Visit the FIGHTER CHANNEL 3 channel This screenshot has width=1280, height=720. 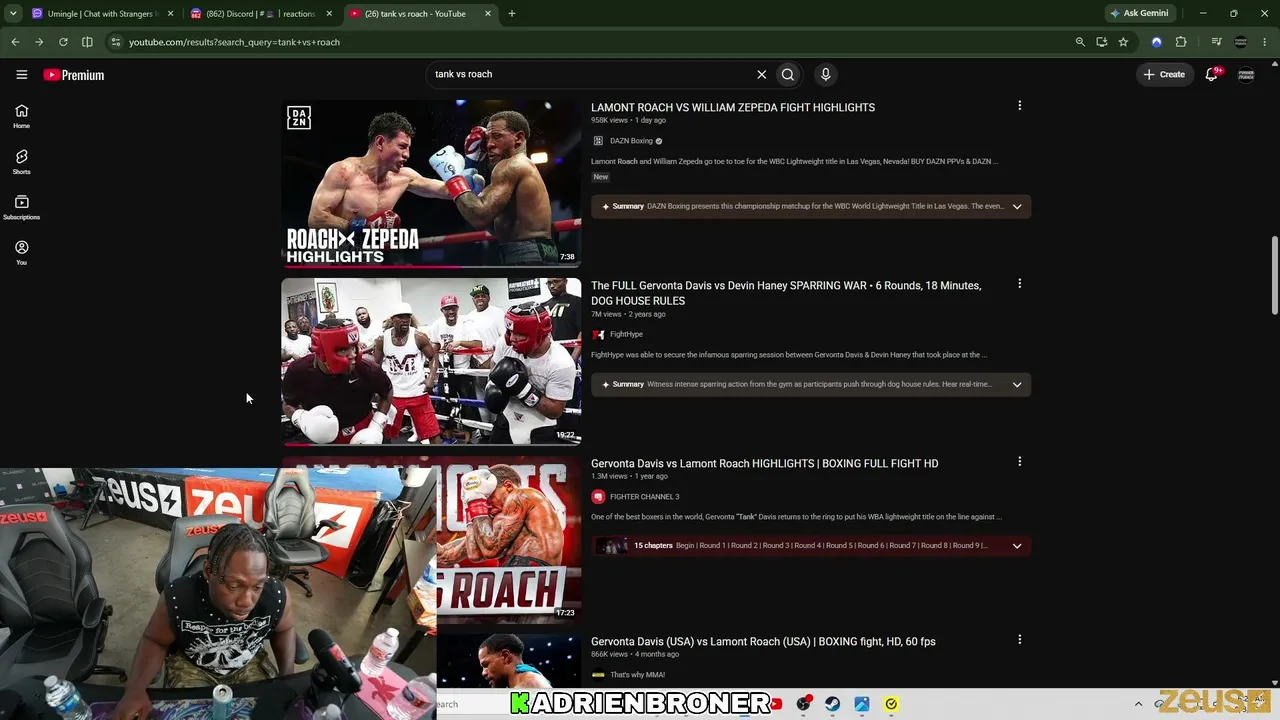click(644, 496)
